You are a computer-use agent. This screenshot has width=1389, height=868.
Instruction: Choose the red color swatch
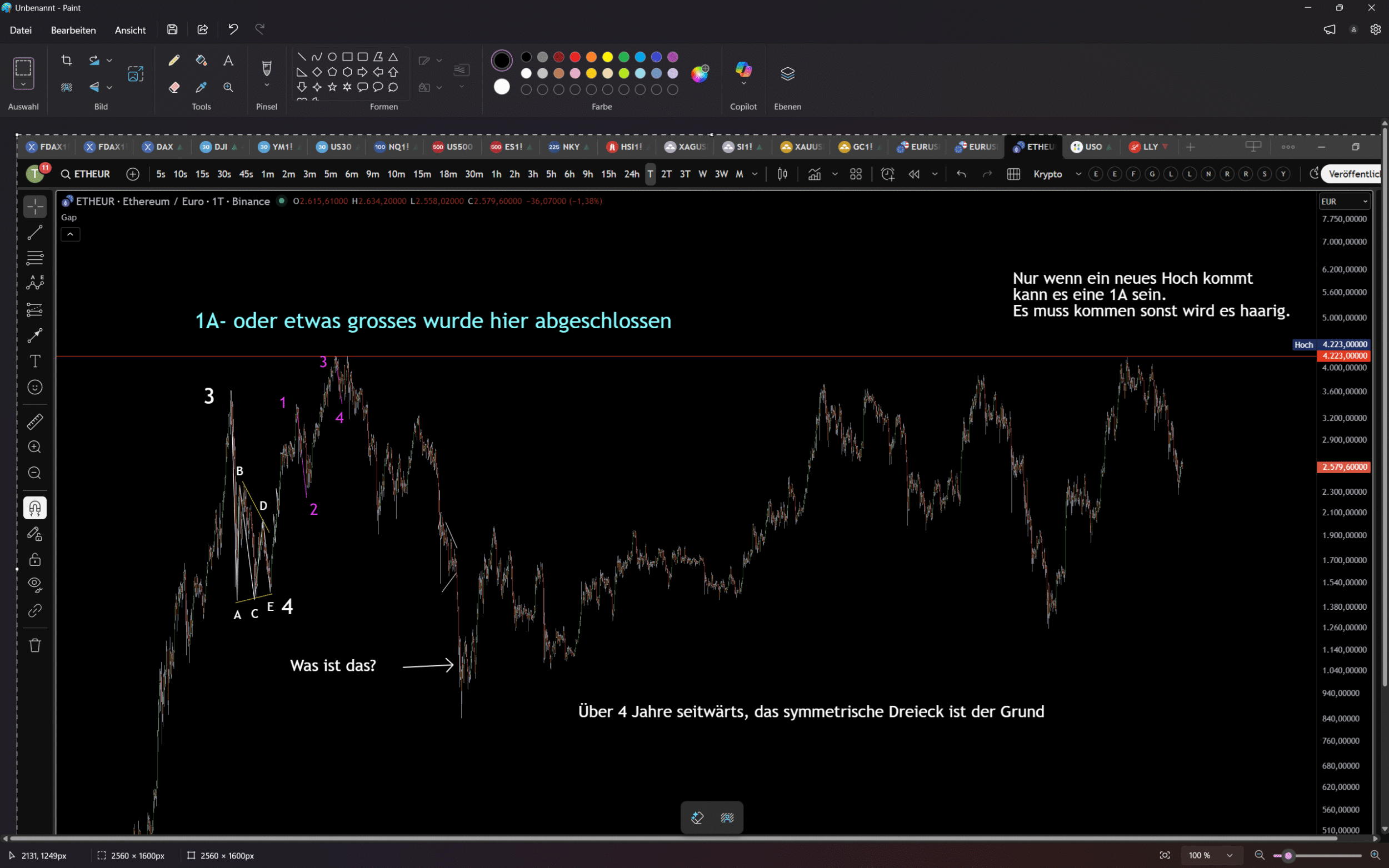575,57
